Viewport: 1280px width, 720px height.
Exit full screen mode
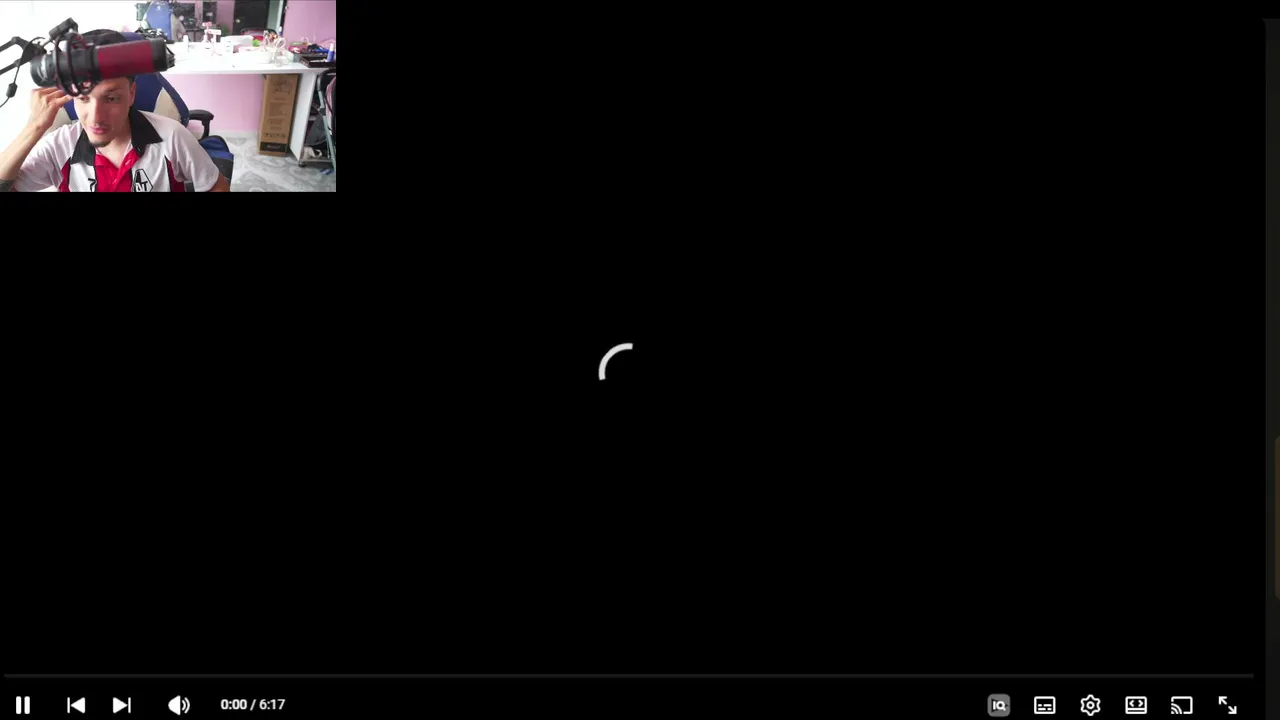tap(1227, 705)
